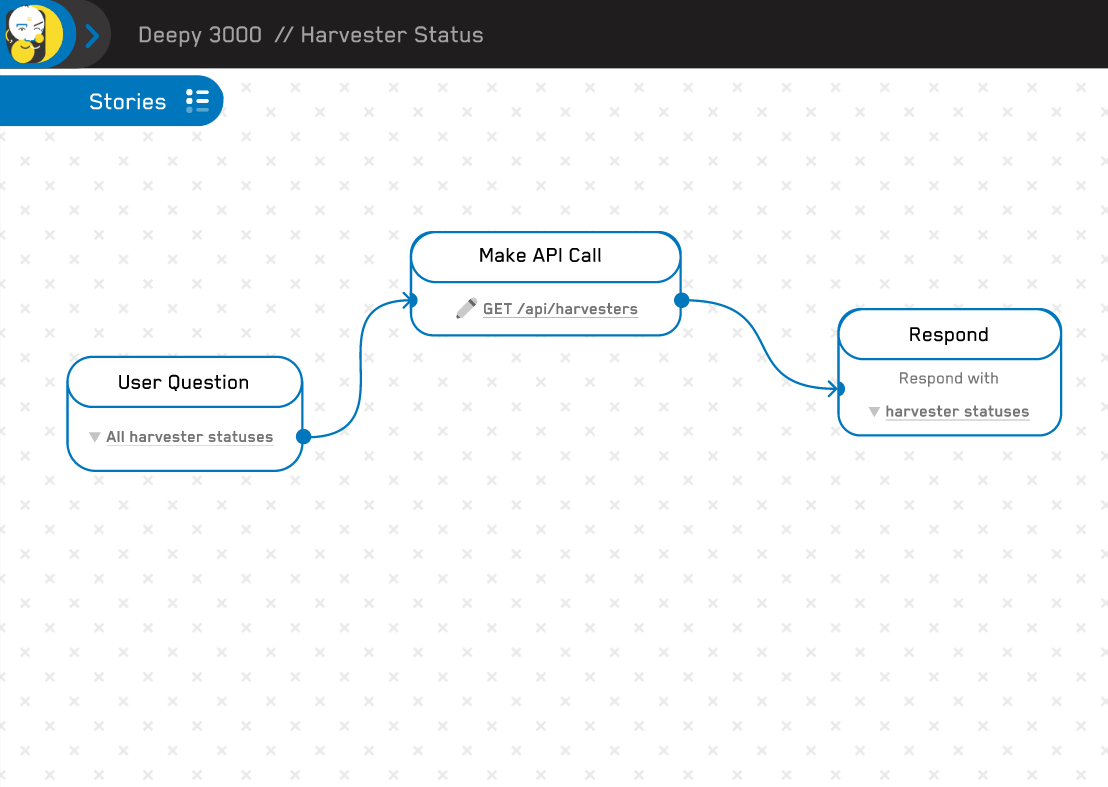Collapse the User Question disclosure triangle
This screenshot has height=787, width=1108.
[94, 436]
